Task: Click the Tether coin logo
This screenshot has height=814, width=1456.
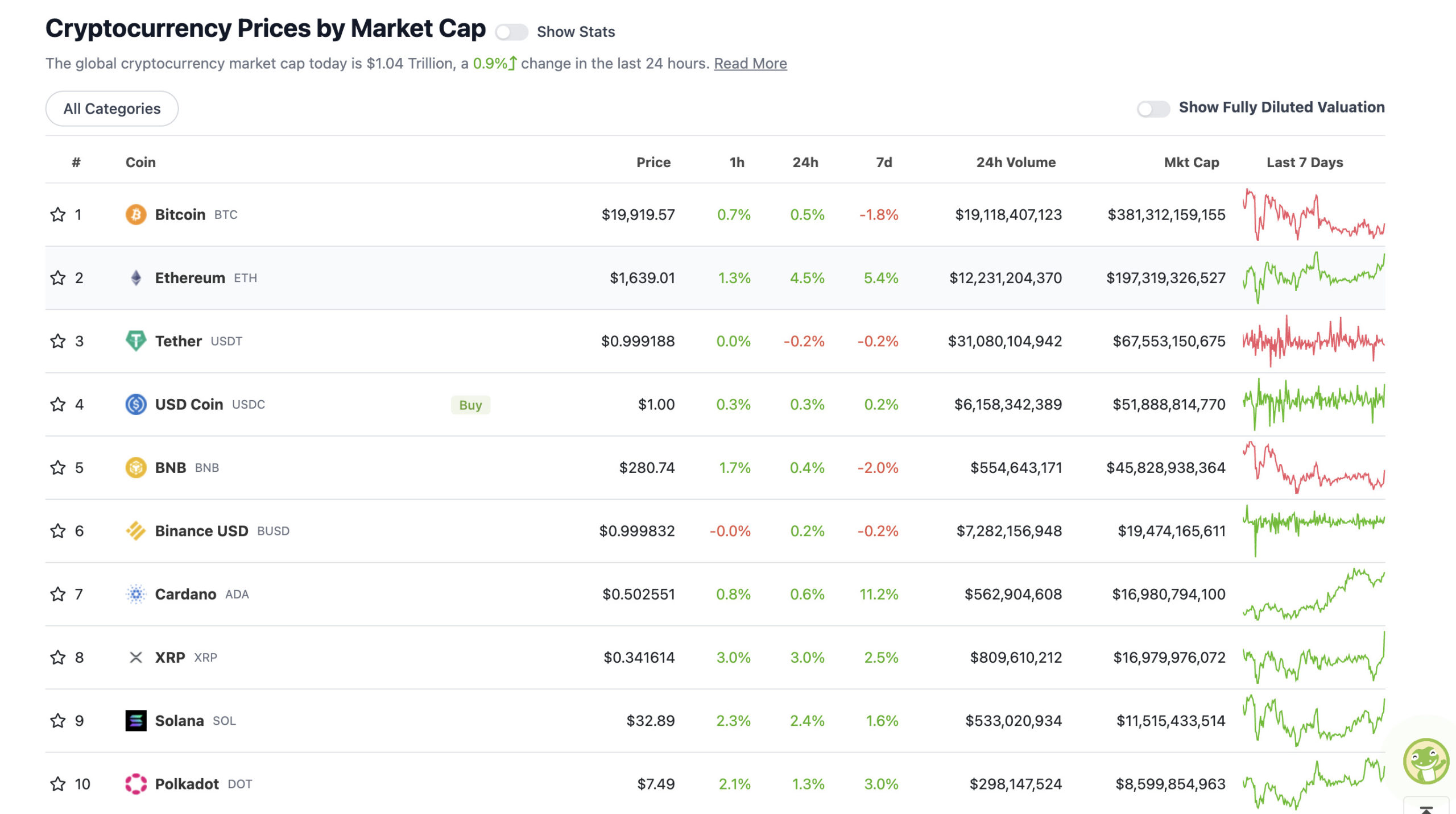Action: pyautogui.click(x=136, y=341)
